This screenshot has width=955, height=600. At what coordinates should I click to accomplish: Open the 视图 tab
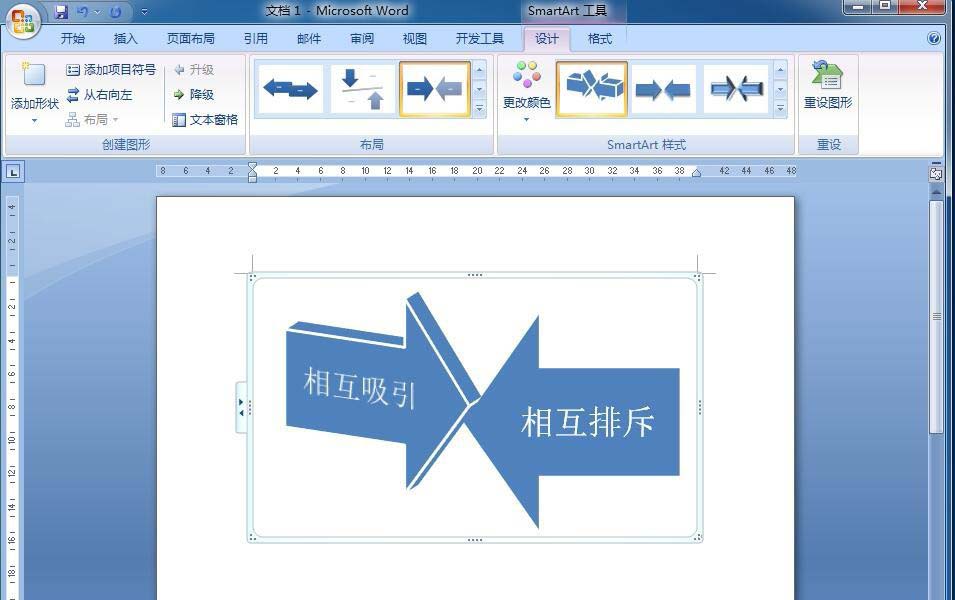click(415, 39)
